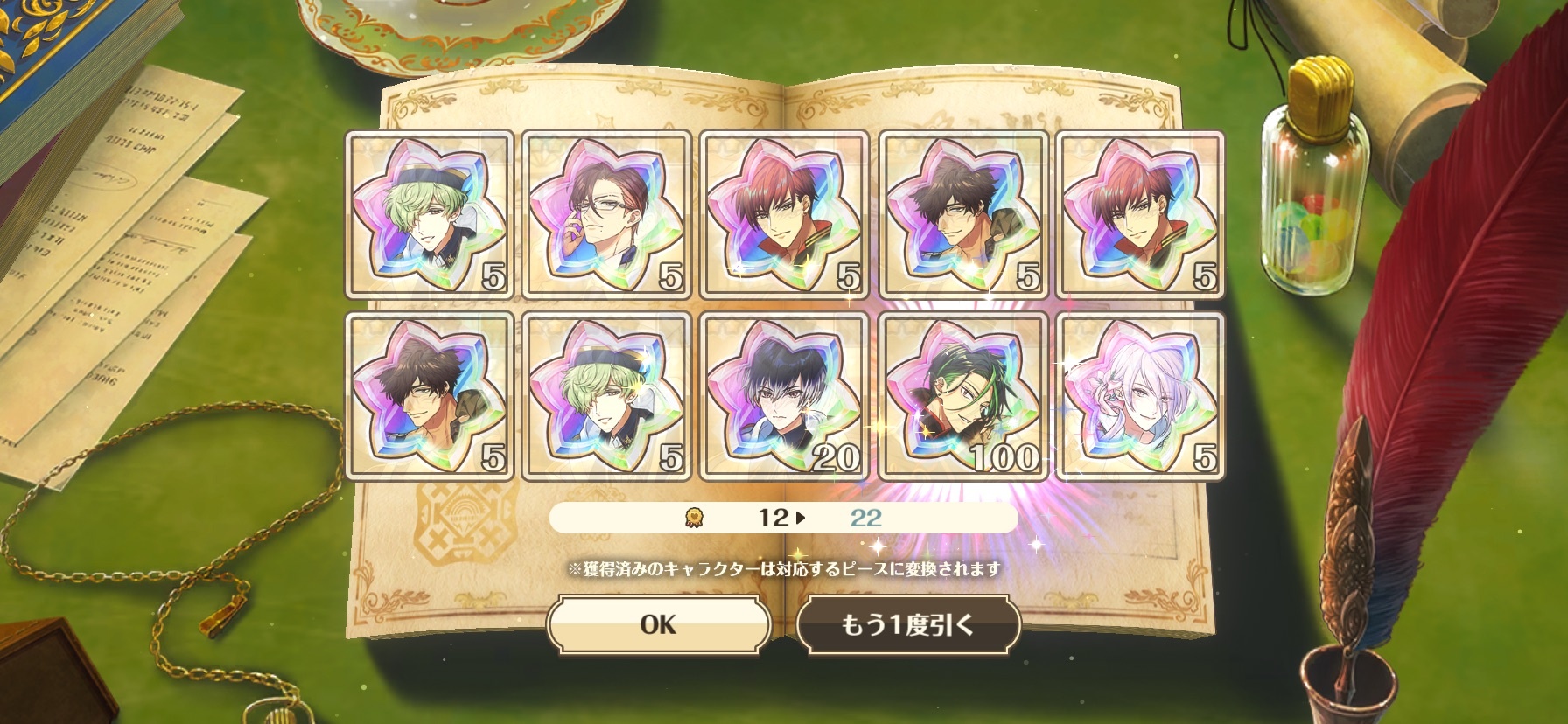Tap the converted-pieces notice text
The width and height of the screenshot is (1568, 724).
pyautogui.click(x=784, y=569)
